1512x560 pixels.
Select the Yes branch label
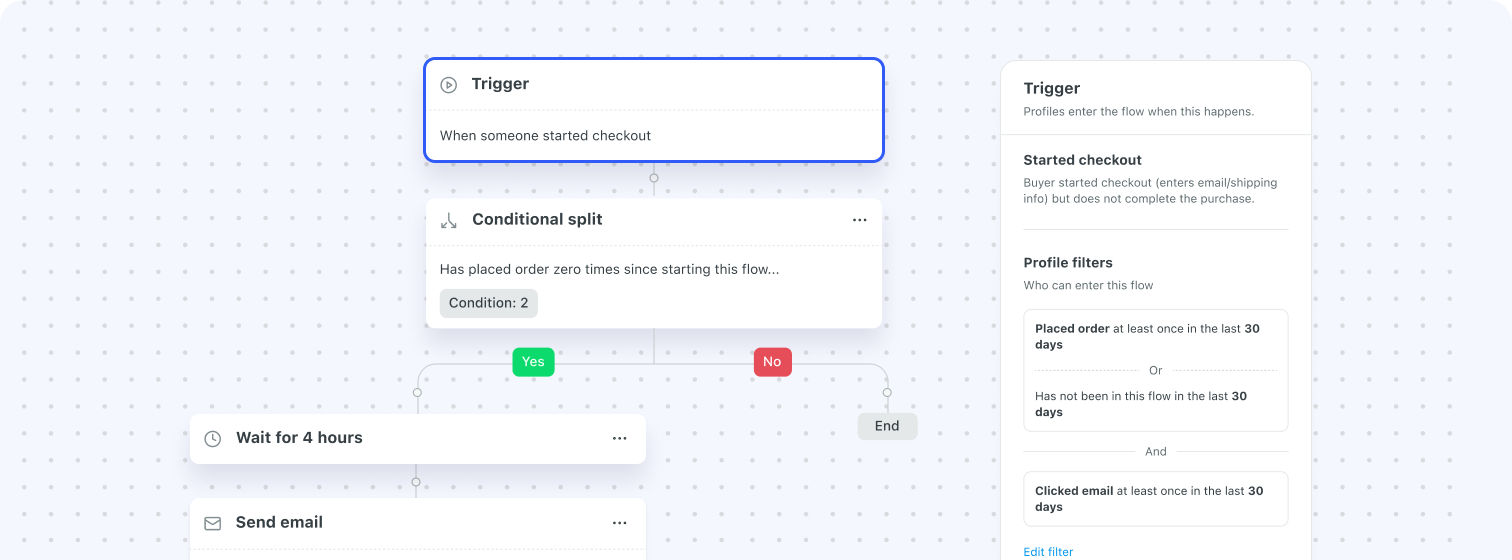click(x=533, y=362)
